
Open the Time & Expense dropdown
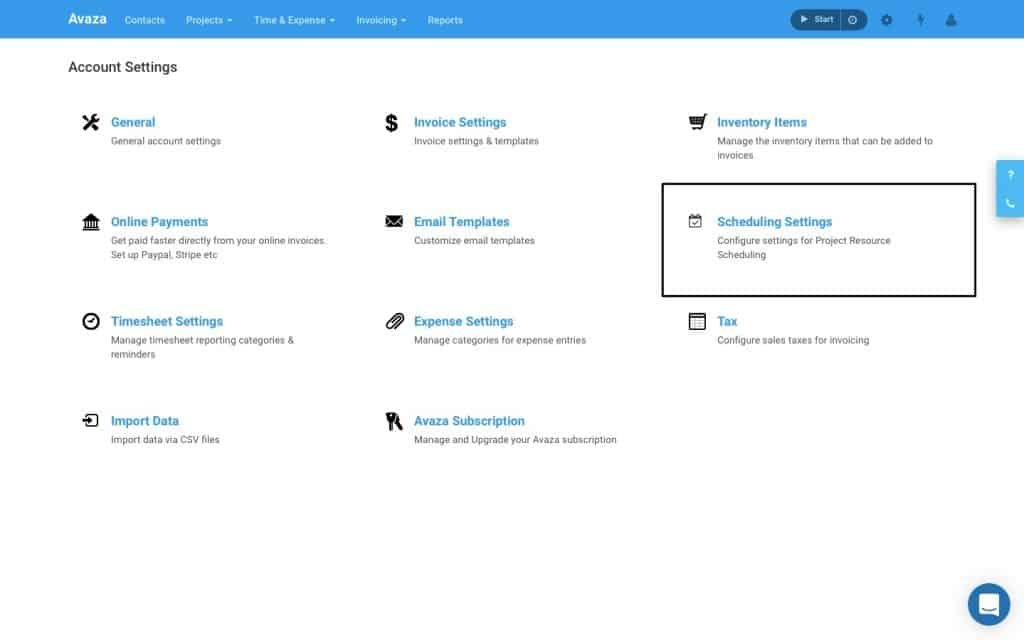293,19
